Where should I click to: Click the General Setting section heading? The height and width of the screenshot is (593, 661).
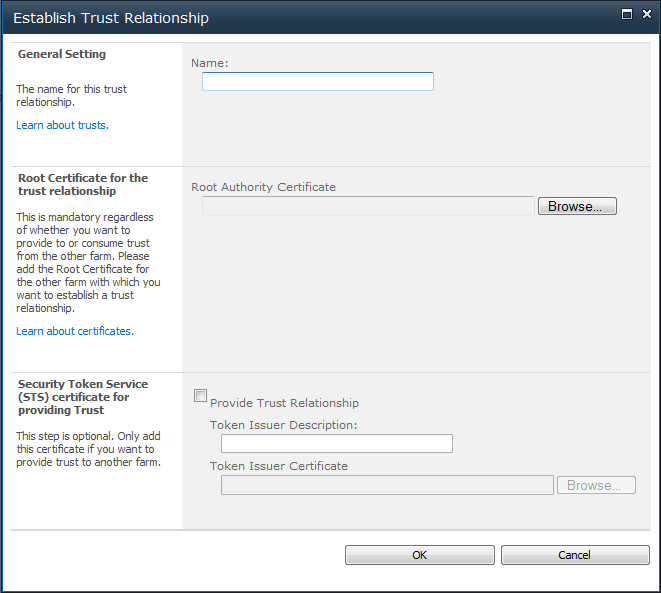click(x=62, y=54)
